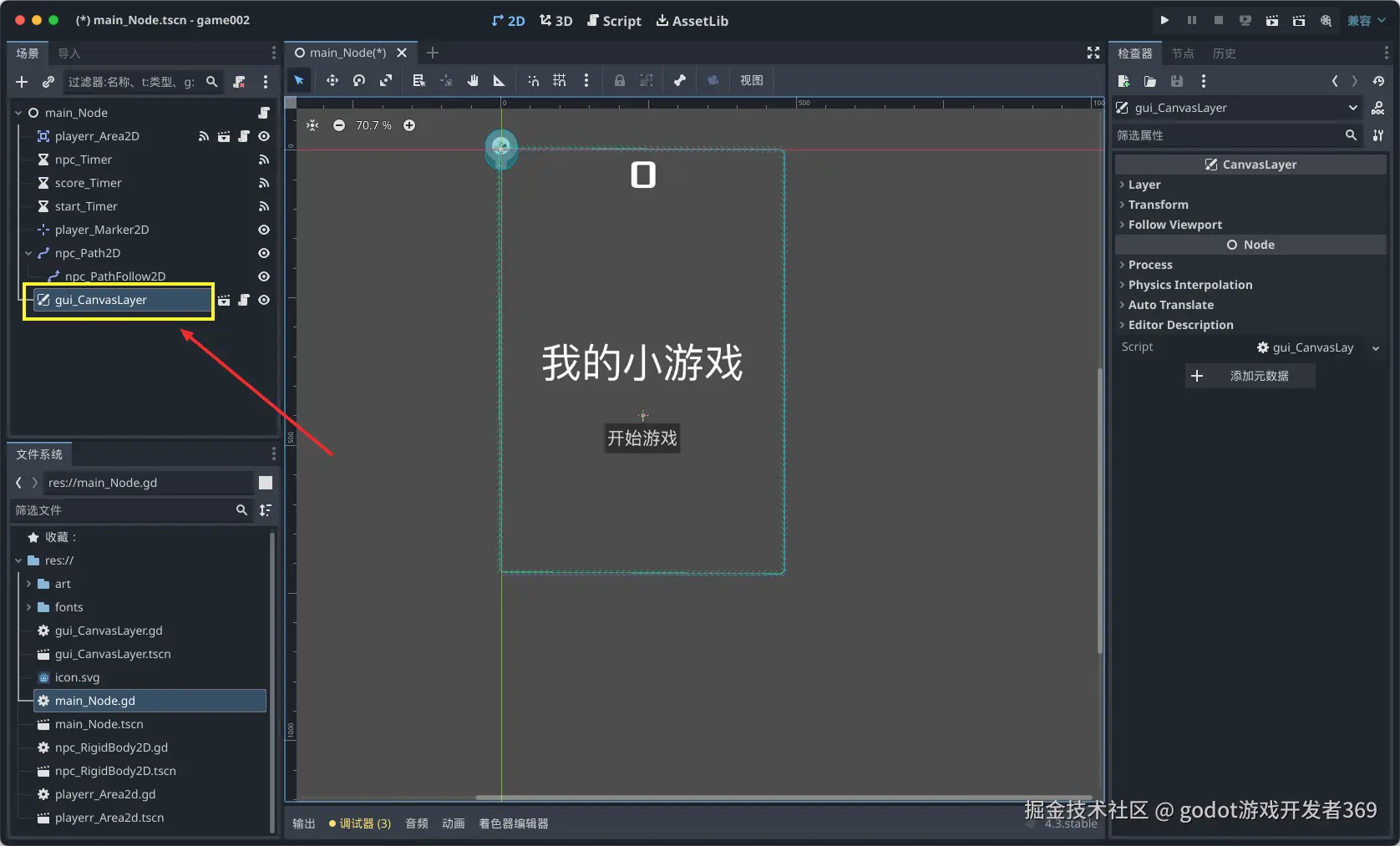
Task: Click the add new node plus icon
Action: (x=22, y=82)
